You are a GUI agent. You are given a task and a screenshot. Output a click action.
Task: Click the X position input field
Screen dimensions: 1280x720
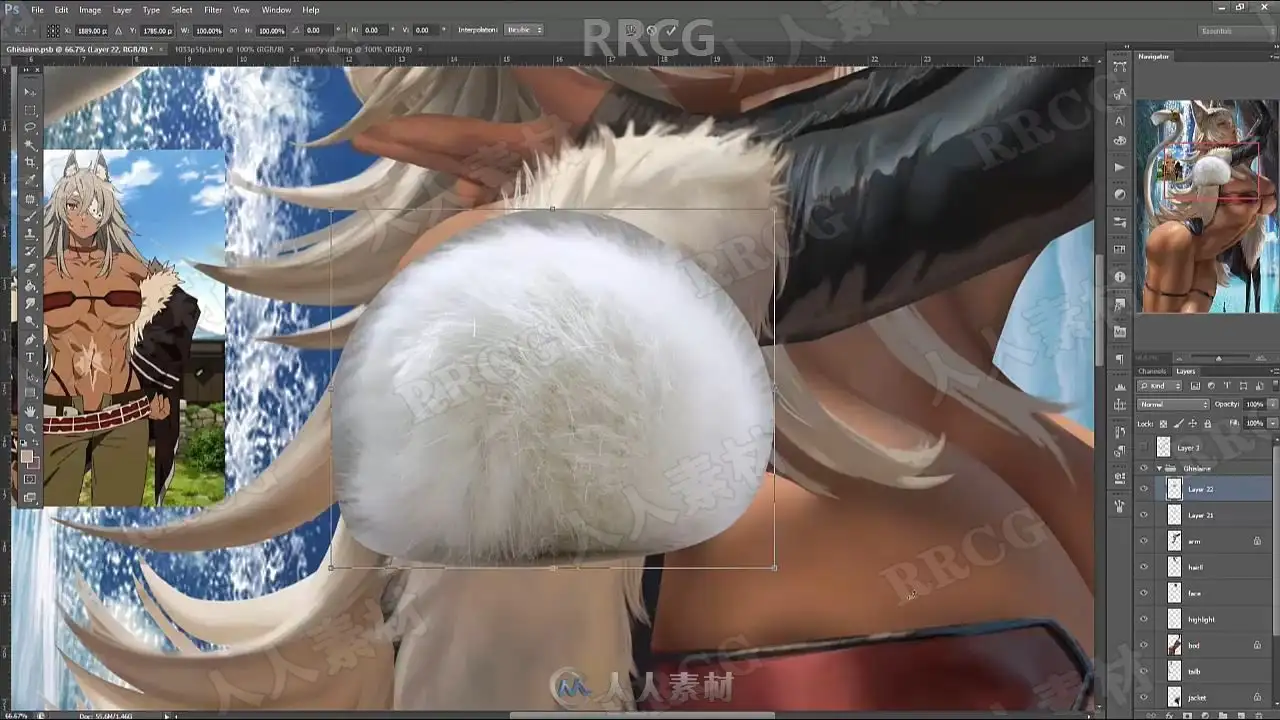tap(93, 30)
